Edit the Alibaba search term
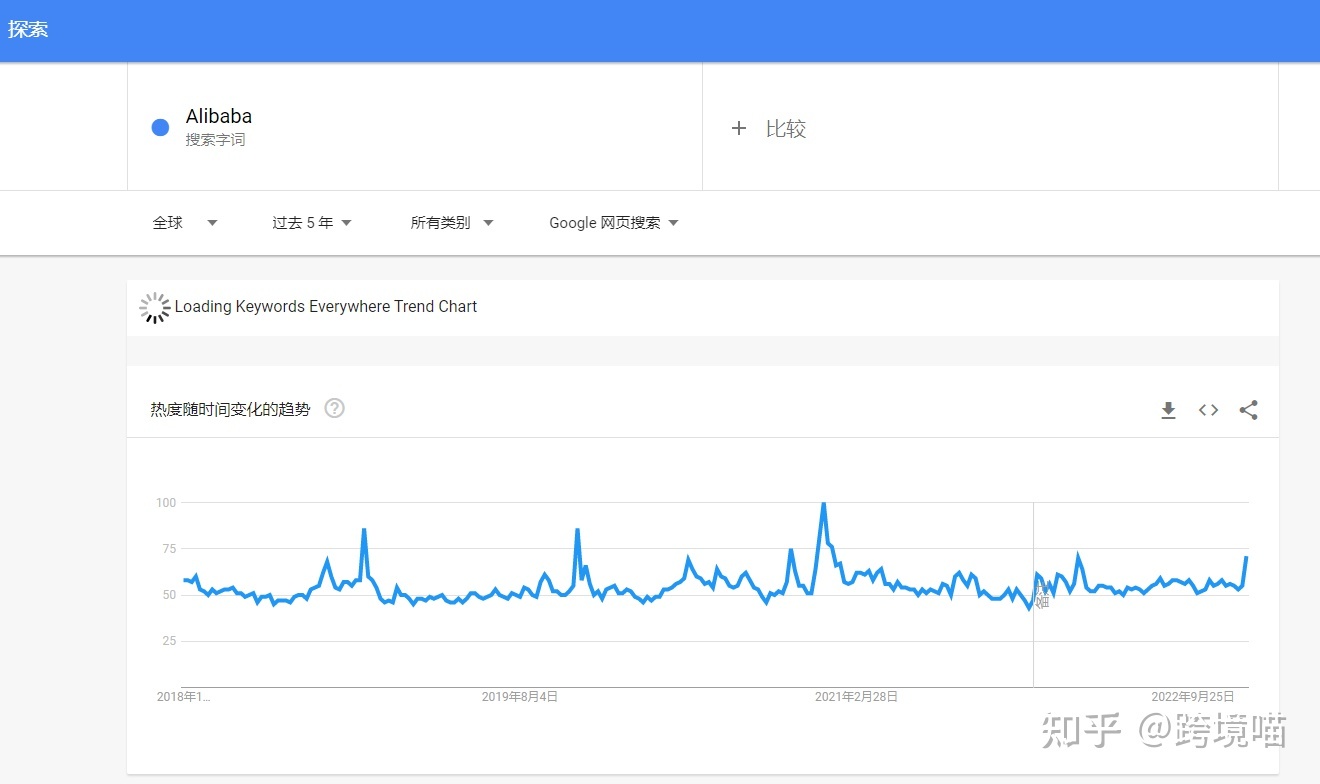 pos(219,116)
